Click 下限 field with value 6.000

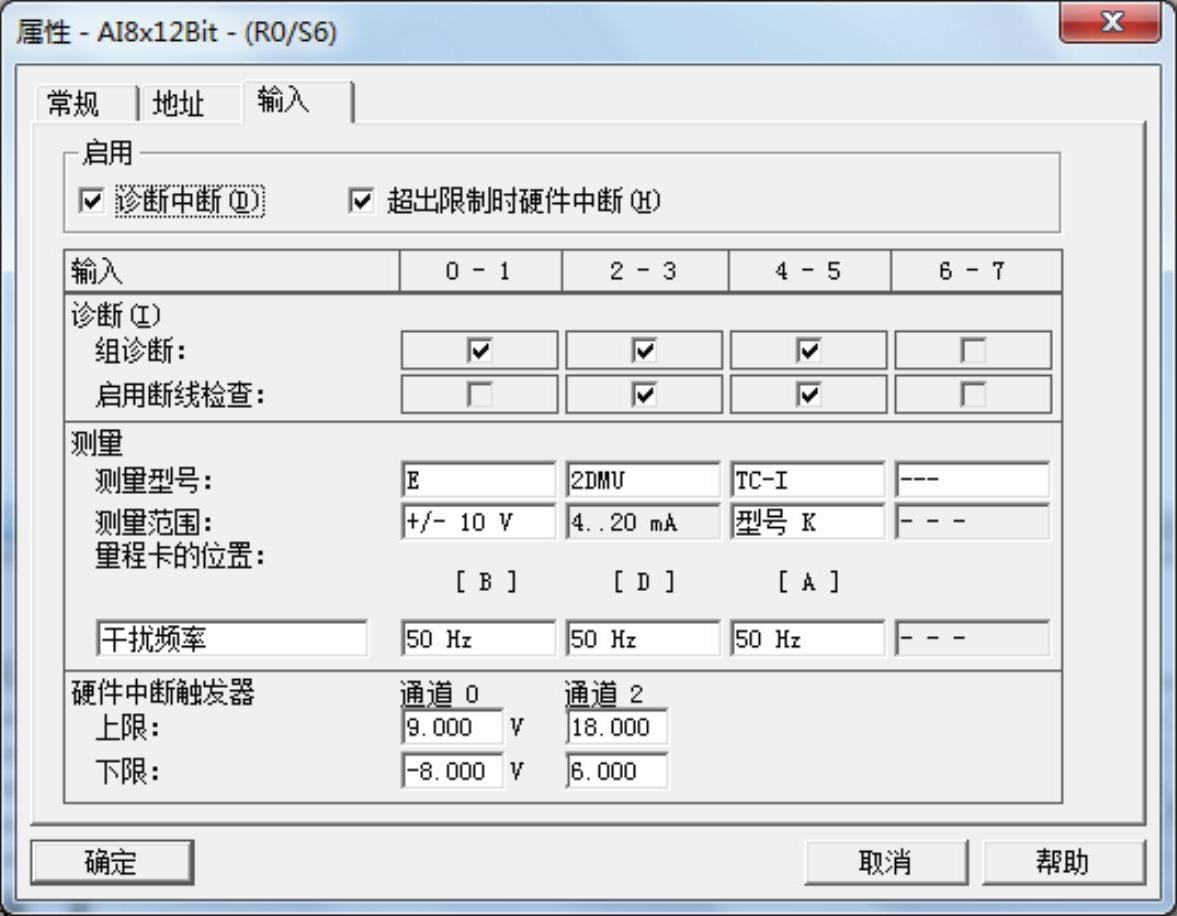616,771
